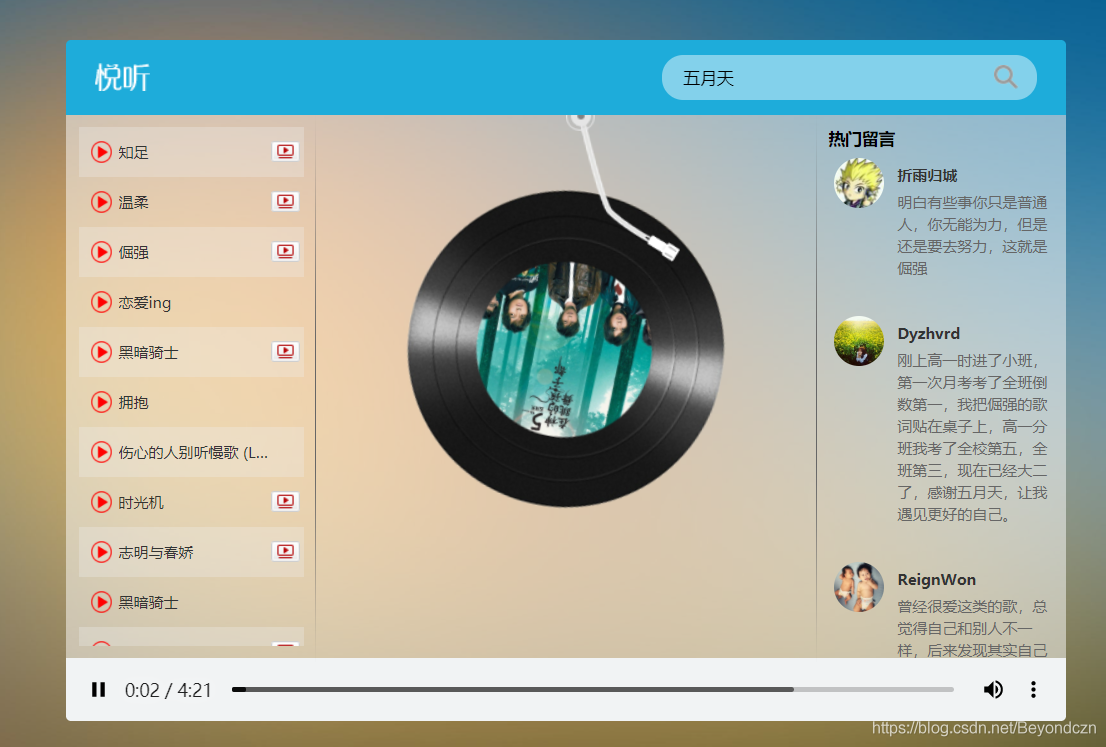Open the MV for 志明与春娇
Screen dimensions: 1106x747
[x=285, y=552]
